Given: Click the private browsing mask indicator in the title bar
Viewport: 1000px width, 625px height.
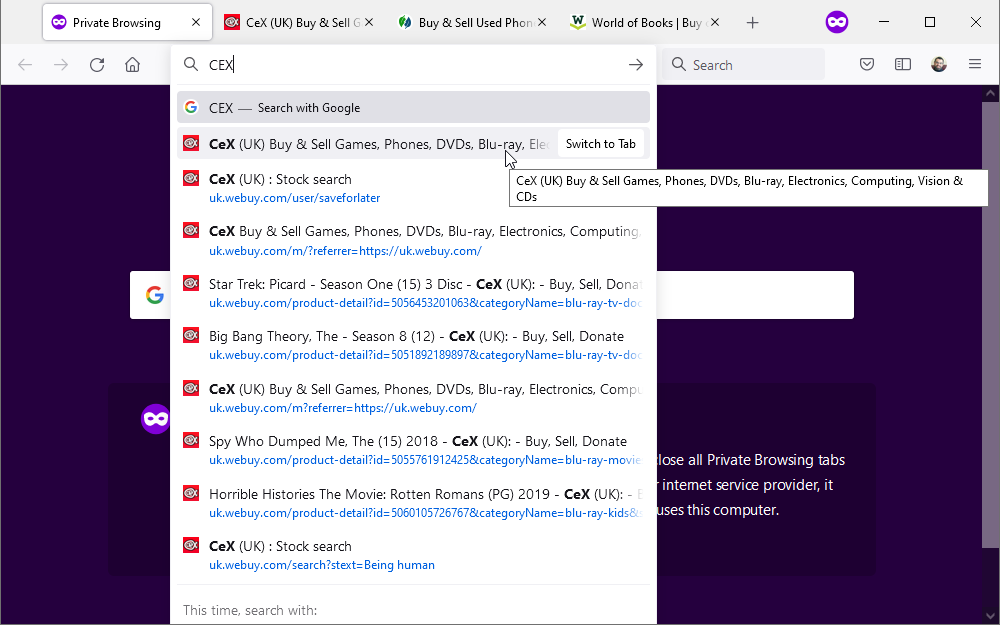Looking at the screenshot, I should tap(837, 22).
